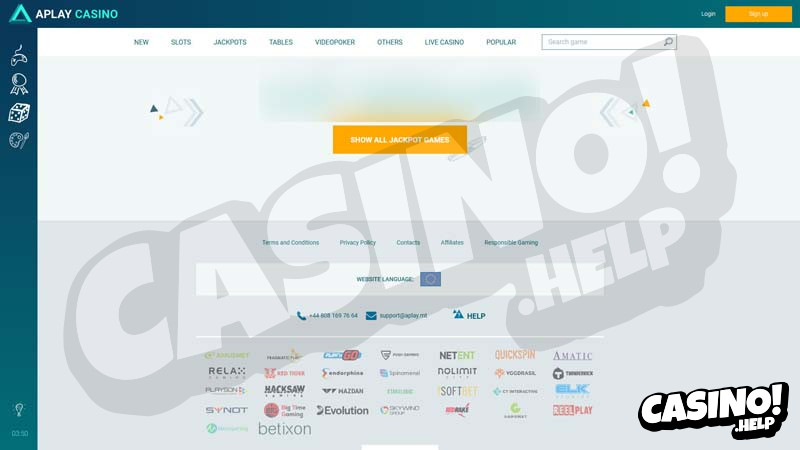Open the Synot provider logo
The height and width of the screenshot is (450, 800).
pyautogui.click(x=227, y=410)
